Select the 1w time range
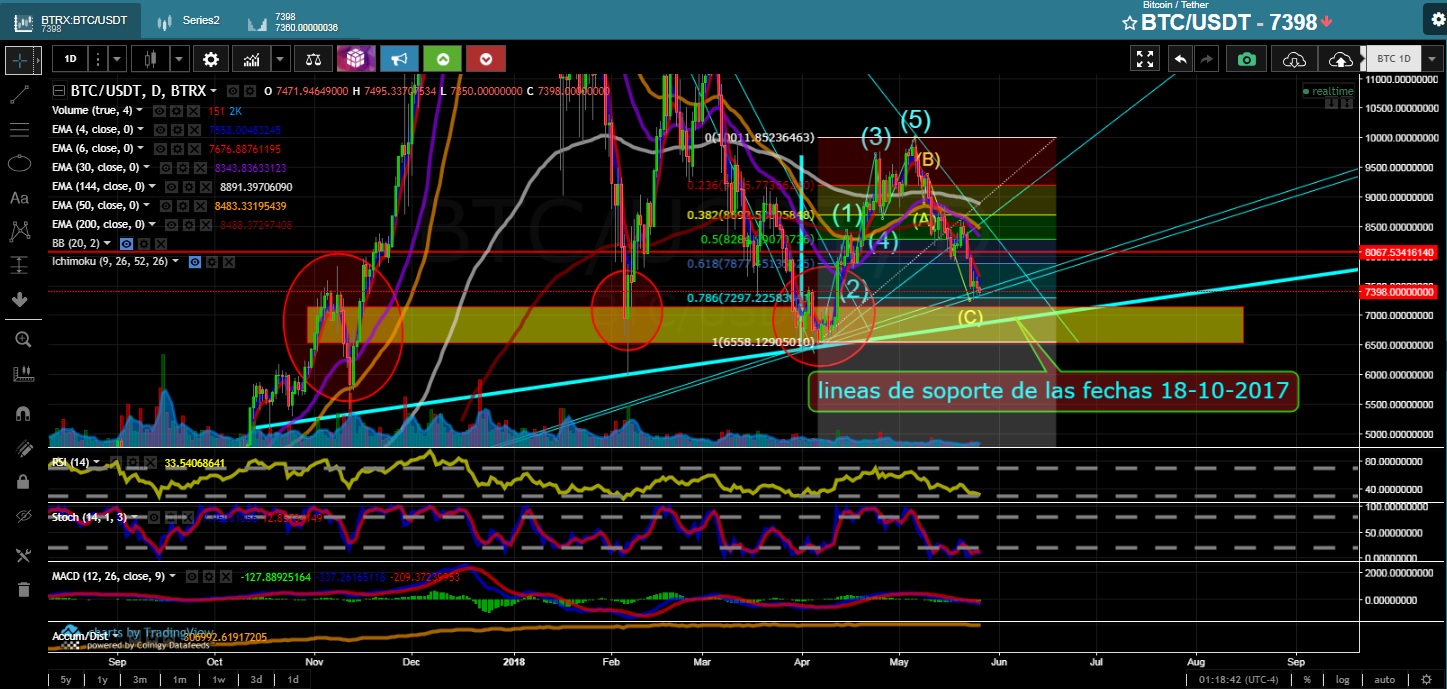Screen dimensions: 1447x689 (x=218, y=680)
